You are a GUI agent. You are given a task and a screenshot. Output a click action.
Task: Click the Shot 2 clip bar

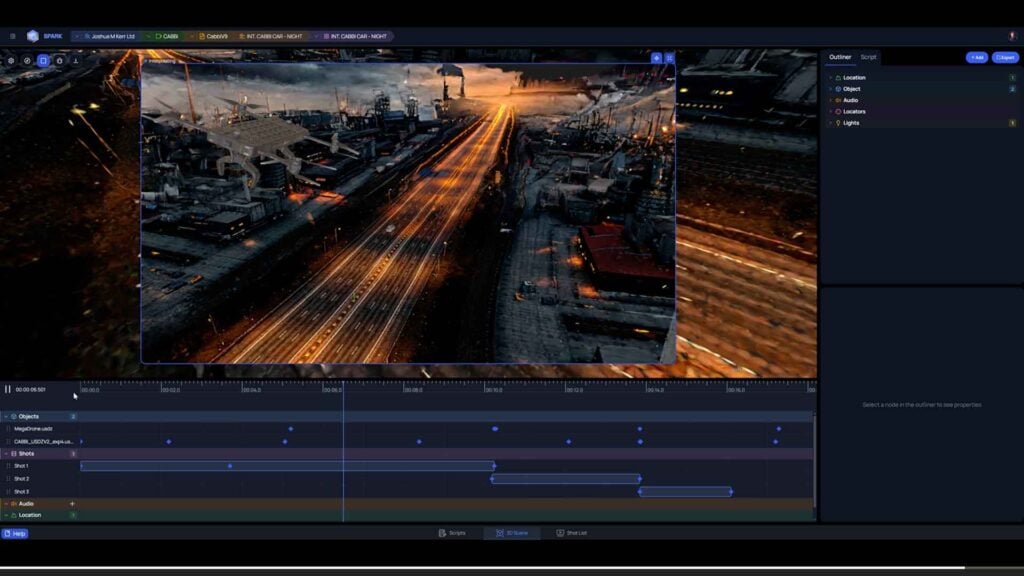[x=566, y=479]
